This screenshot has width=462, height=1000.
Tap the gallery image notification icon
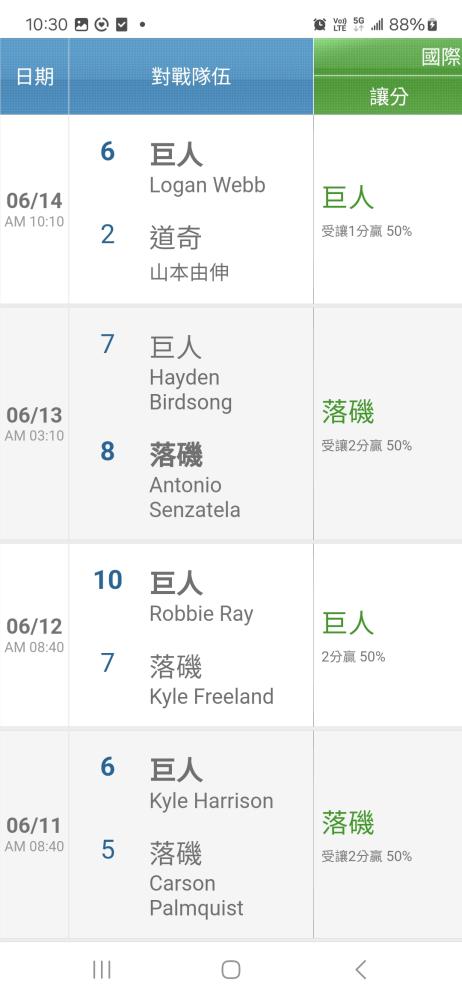81,24
